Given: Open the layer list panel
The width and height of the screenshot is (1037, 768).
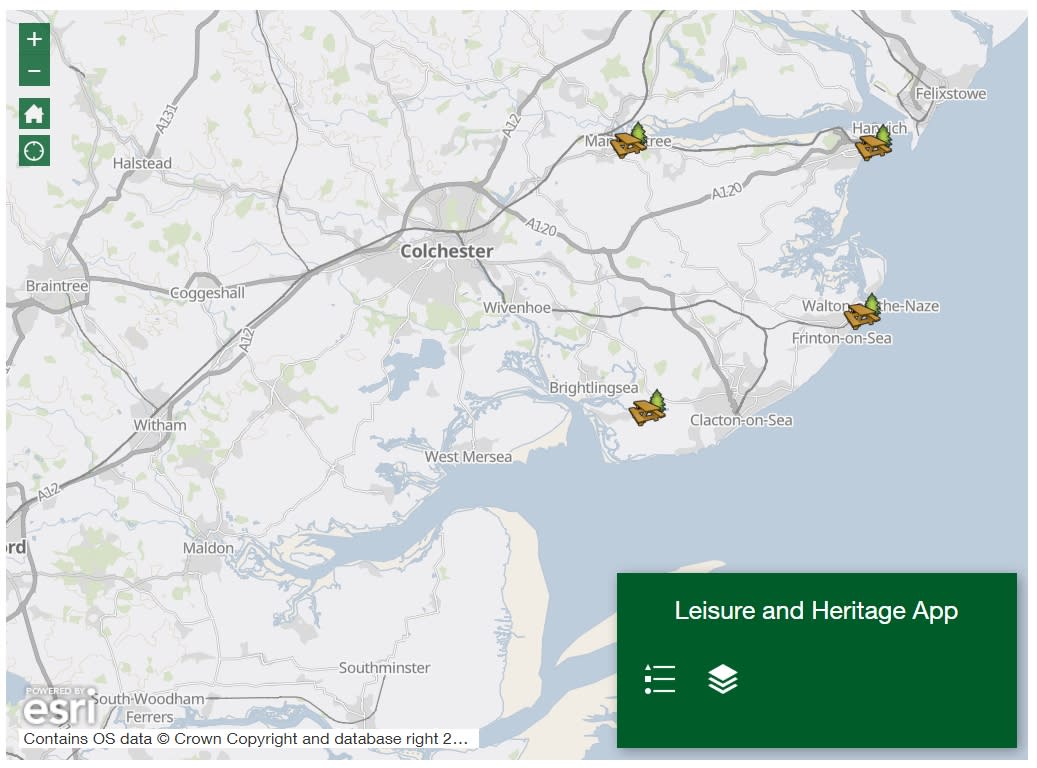Looking at the screenshot, I should pos(722,679).
